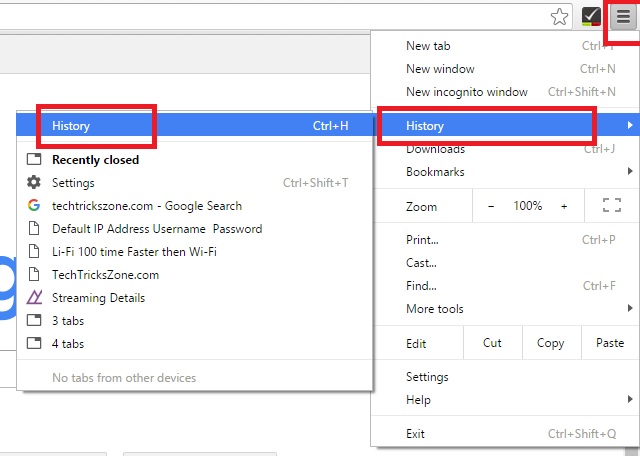Increase zoom with plus button
The height and width of the screenshot is (456, 640).
tap(564, 206)
